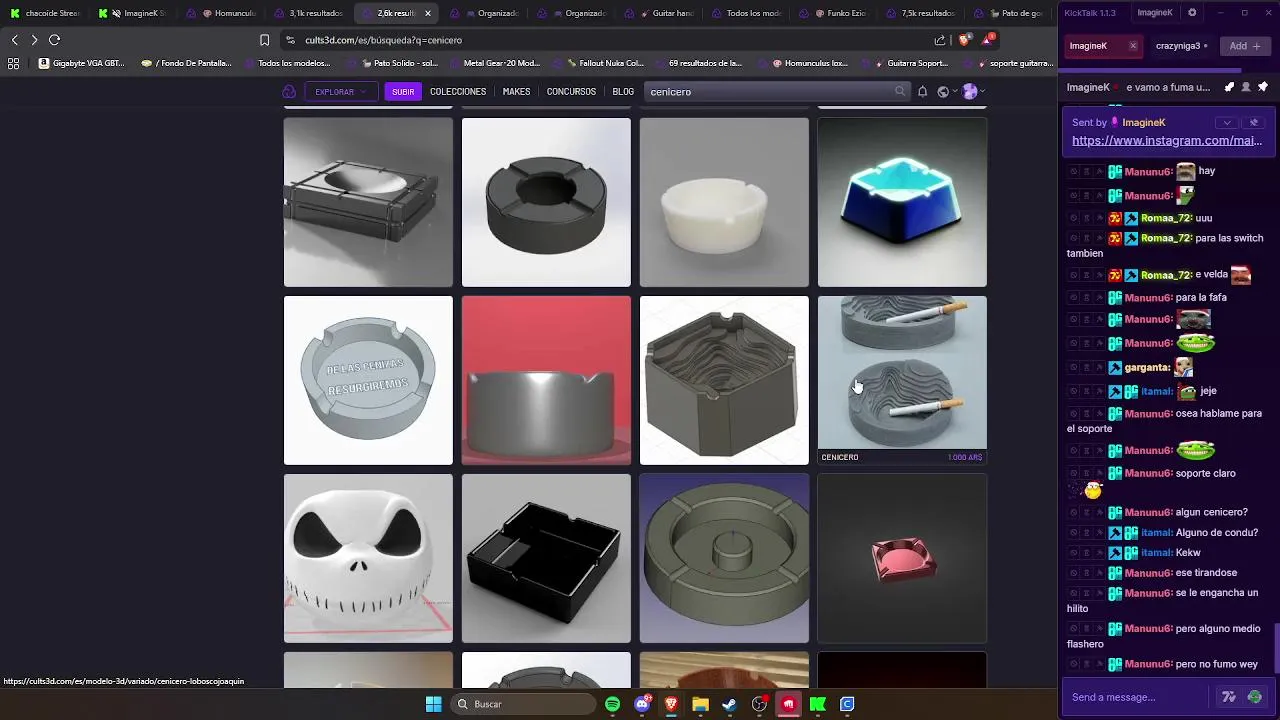This screenshot has height=720, width=1280.
Task: Close the ImagineK chat tab in KickTalk
Action: point(1132,46)
